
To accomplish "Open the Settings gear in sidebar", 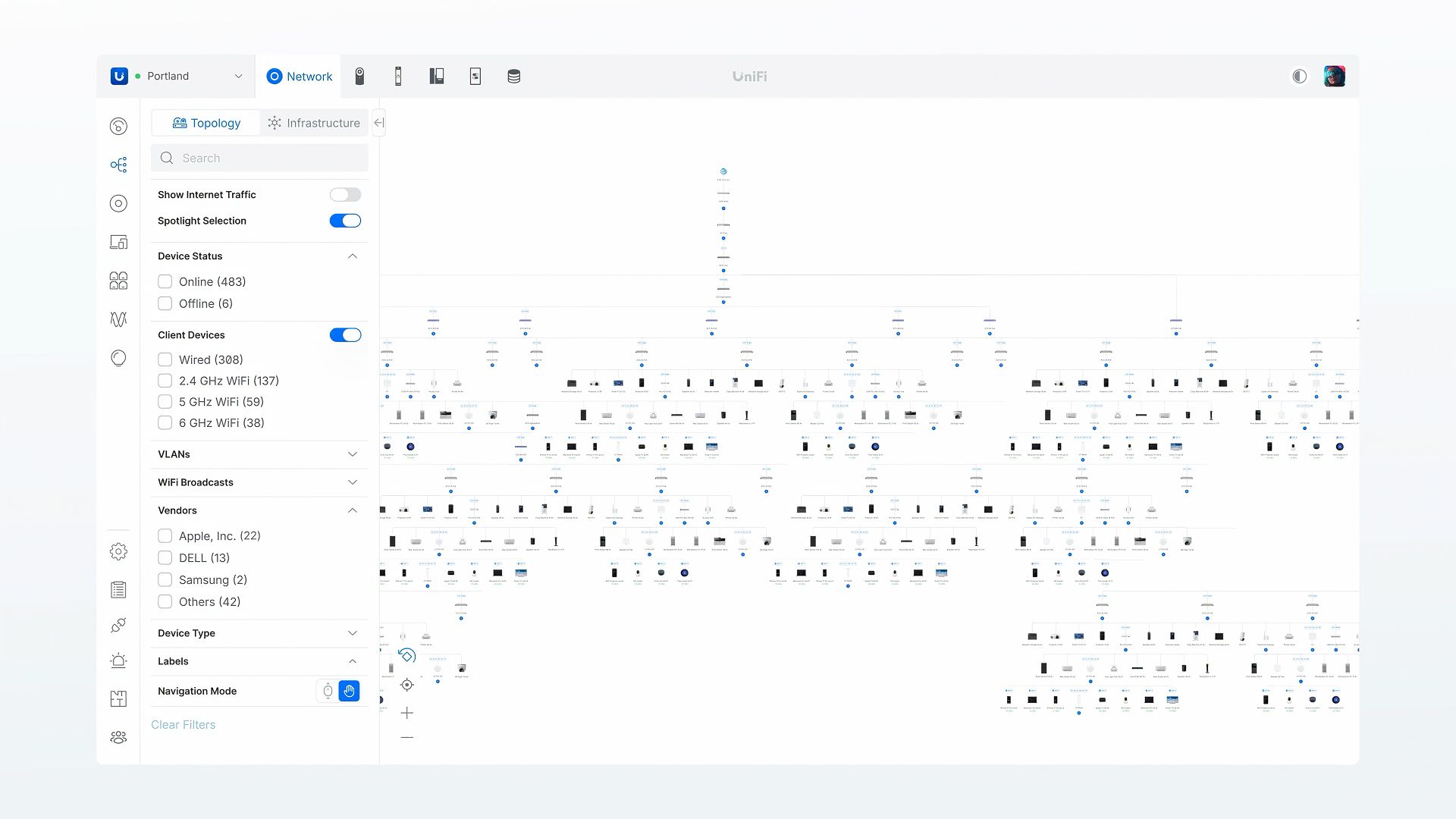I will pyautogui.click(x=118, y=551).
